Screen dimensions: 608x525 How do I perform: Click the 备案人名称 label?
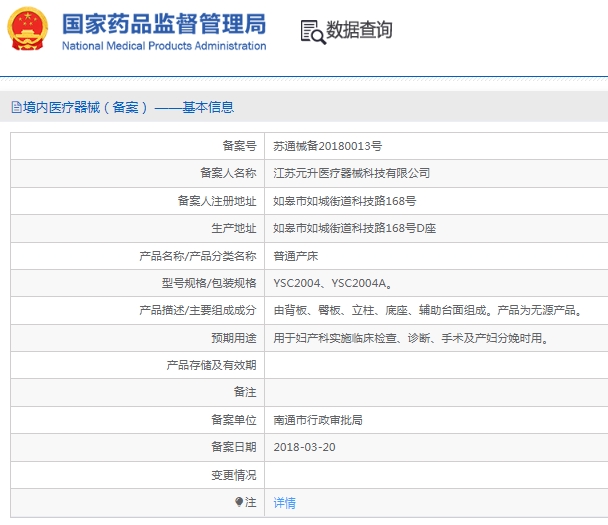228,173
